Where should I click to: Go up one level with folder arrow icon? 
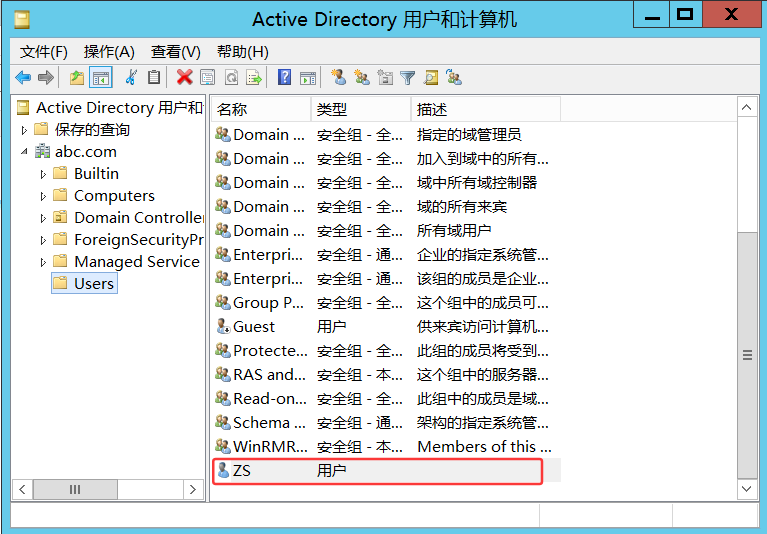[x=77, y=77]
